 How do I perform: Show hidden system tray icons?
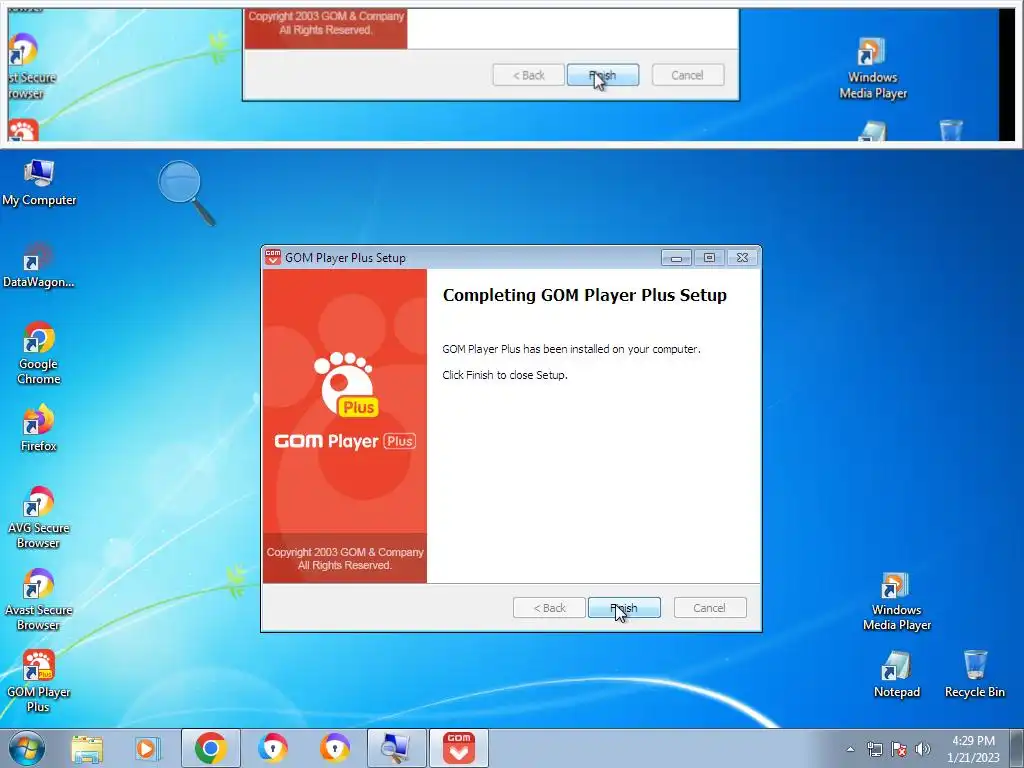click(x=850, y=749)
